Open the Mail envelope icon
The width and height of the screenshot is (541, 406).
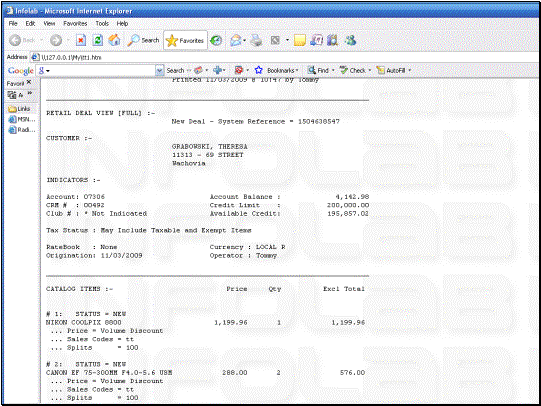pos(235,41)
